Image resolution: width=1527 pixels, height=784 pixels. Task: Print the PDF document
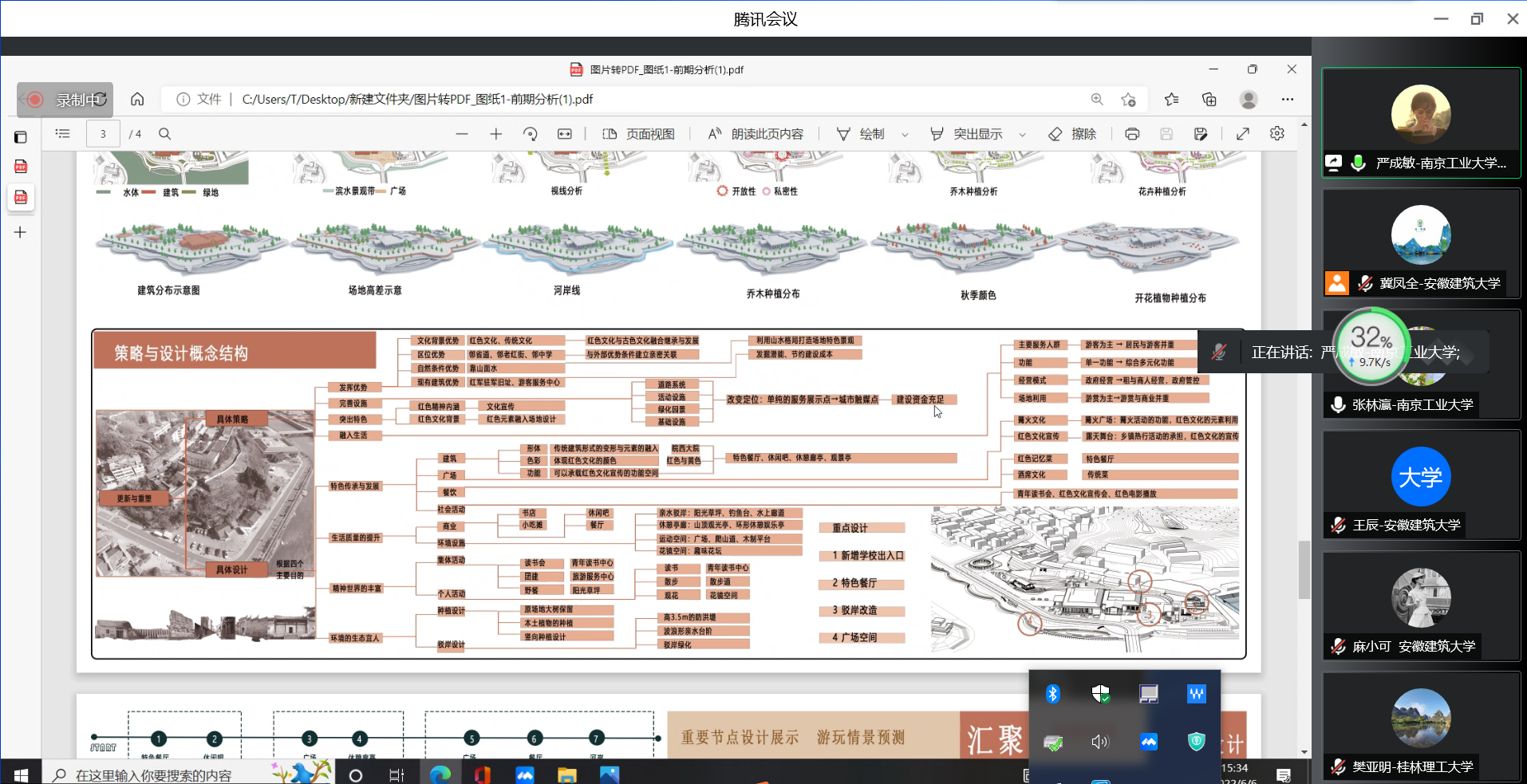[x=1131, y=134]
